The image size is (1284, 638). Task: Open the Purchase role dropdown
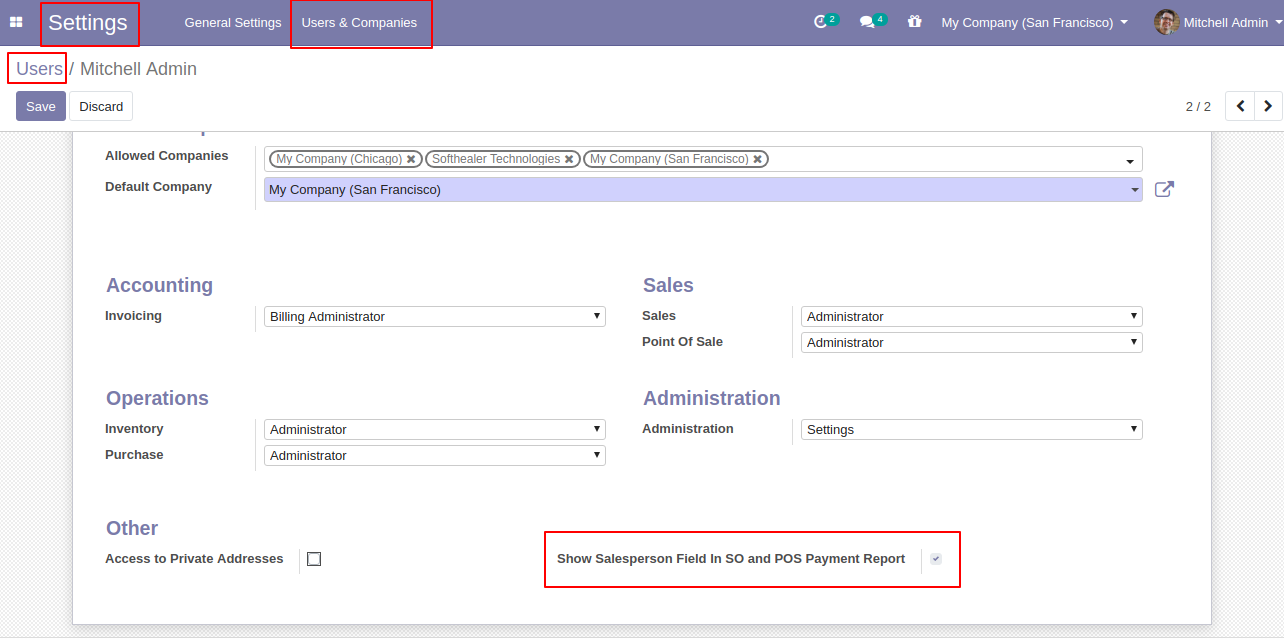point(435,455)
